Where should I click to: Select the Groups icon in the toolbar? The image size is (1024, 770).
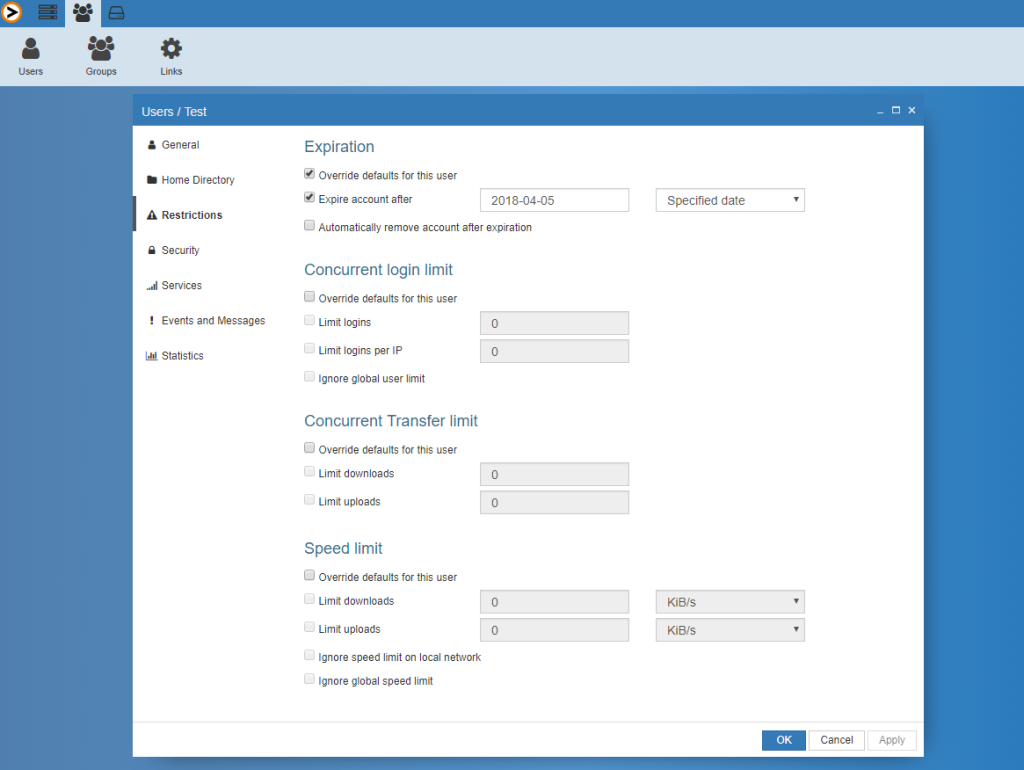(x=100, y=50)
